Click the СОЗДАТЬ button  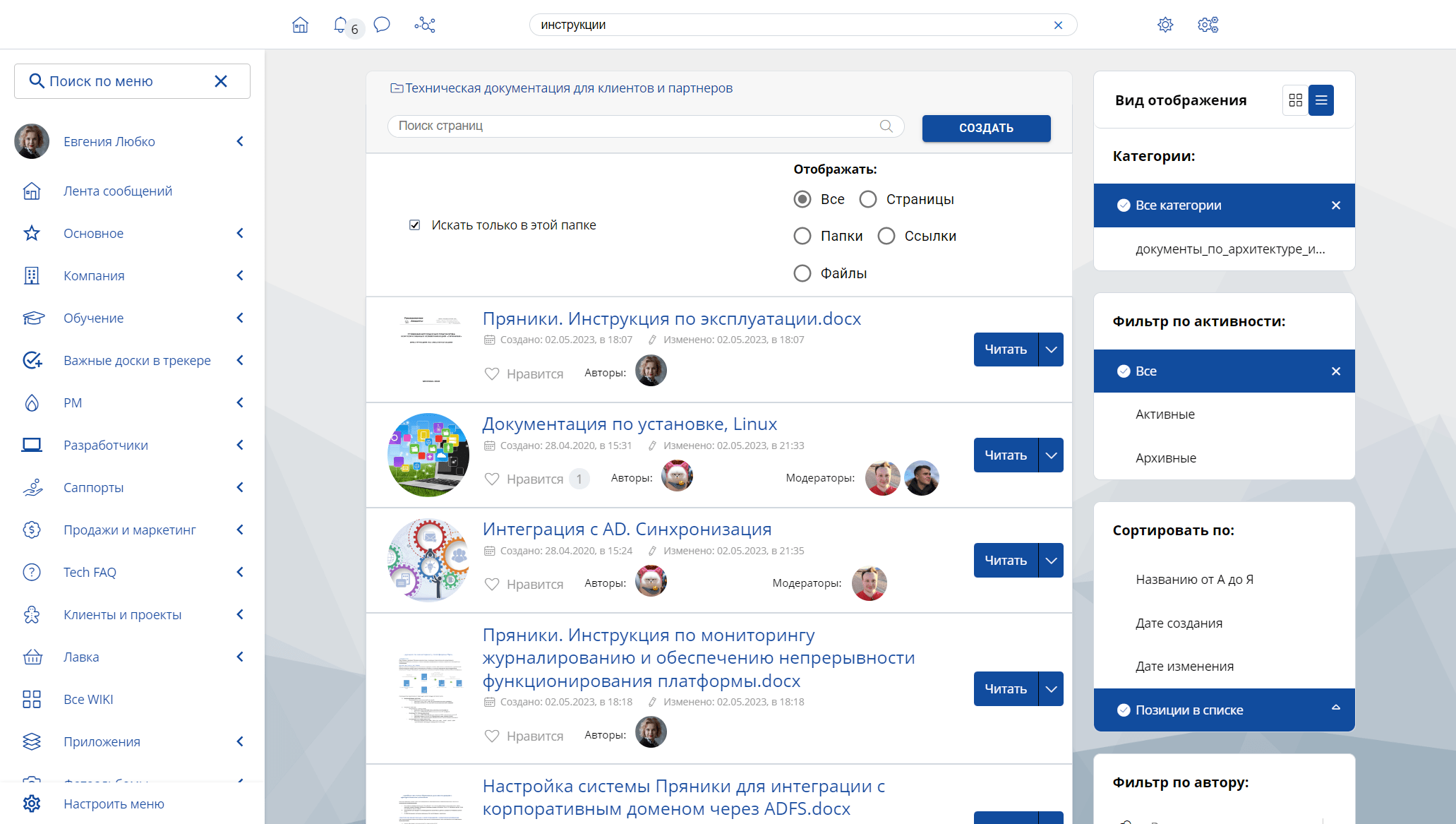tap(986, 128)
